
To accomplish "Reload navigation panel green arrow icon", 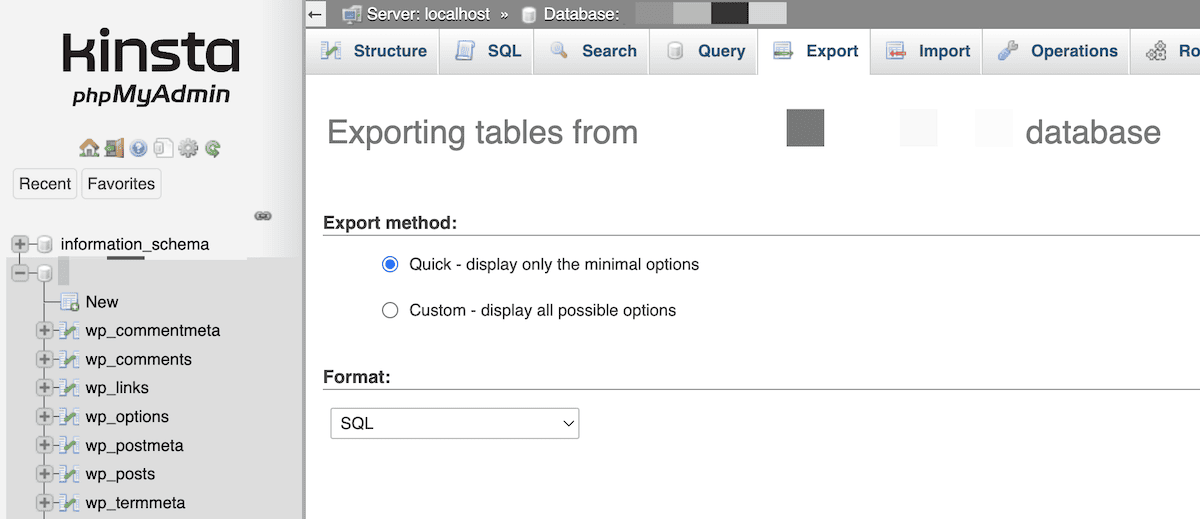I will pyautogui.click(x=213, y=149).
